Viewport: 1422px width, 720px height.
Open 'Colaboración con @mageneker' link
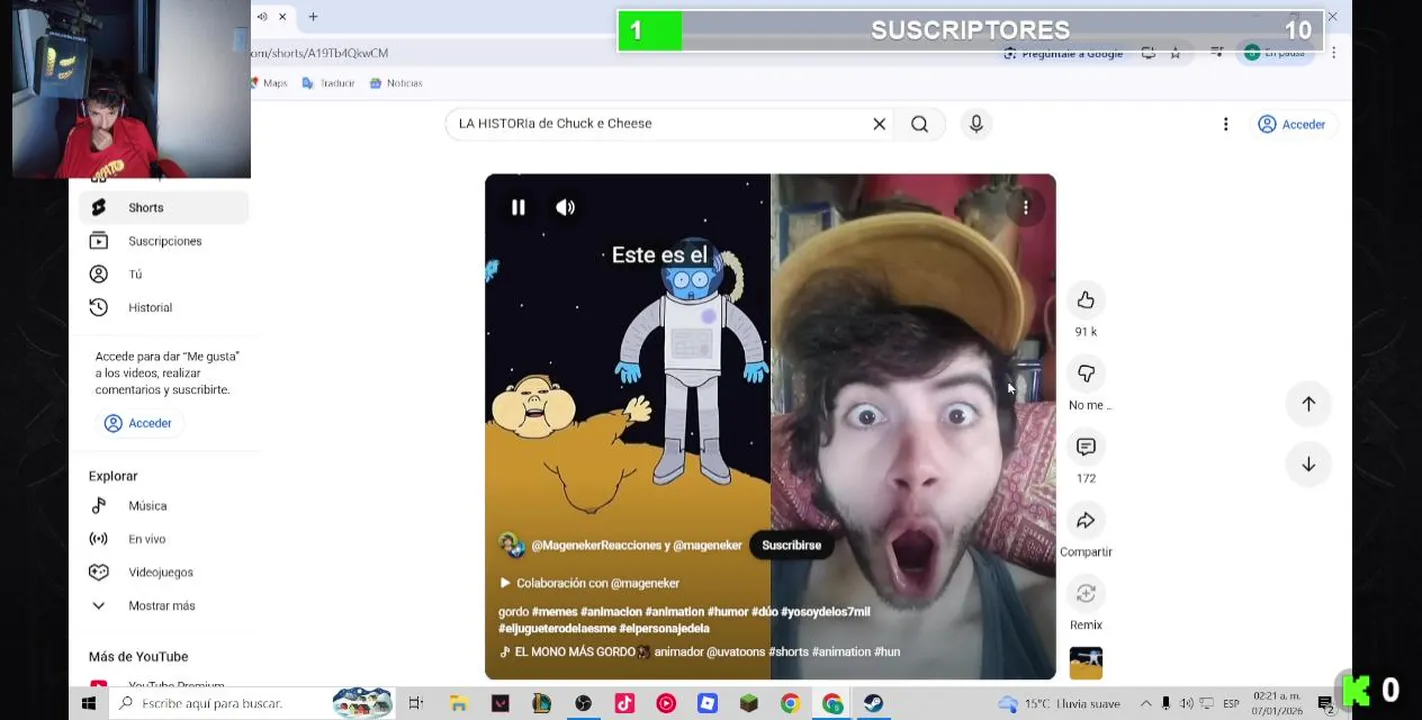pos(590,583)
